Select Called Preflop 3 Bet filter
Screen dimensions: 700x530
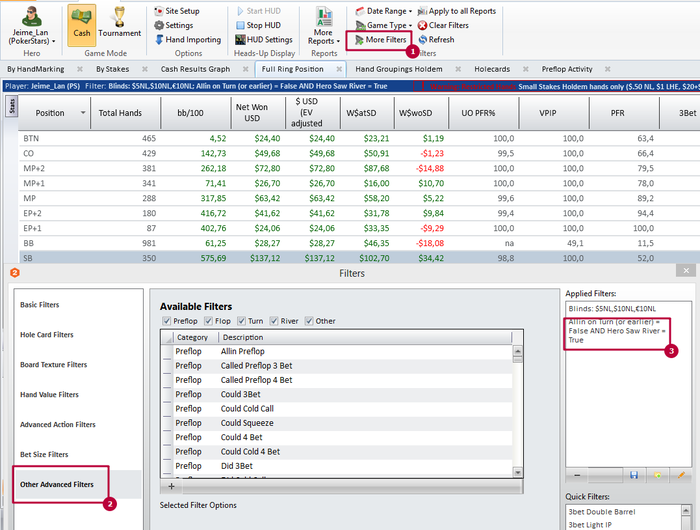click(x=337, y=366)
